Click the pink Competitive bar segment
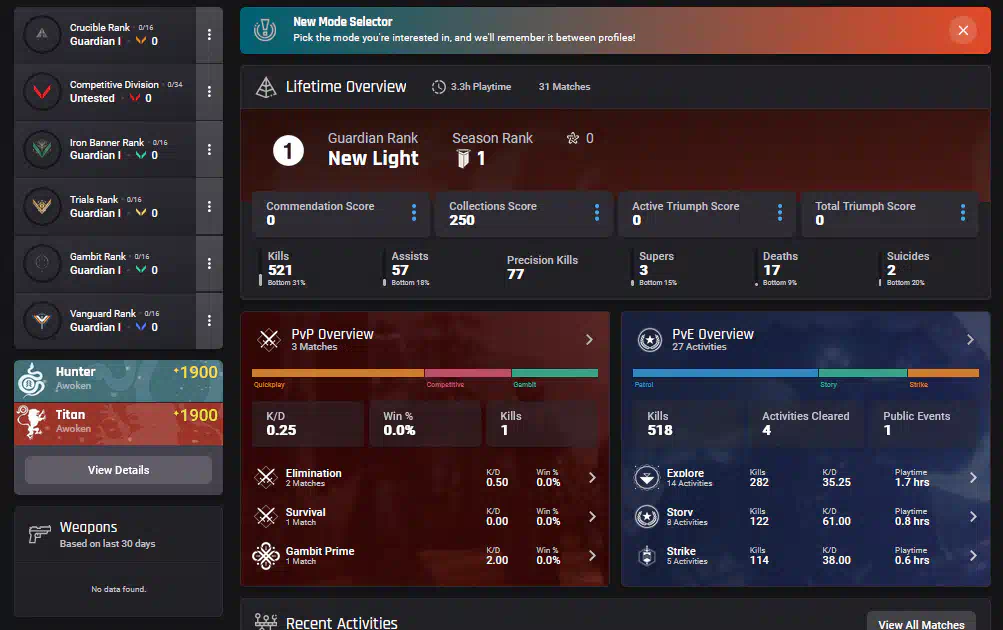The height and width of the screenshot is (630, 1003). [468, 373]
